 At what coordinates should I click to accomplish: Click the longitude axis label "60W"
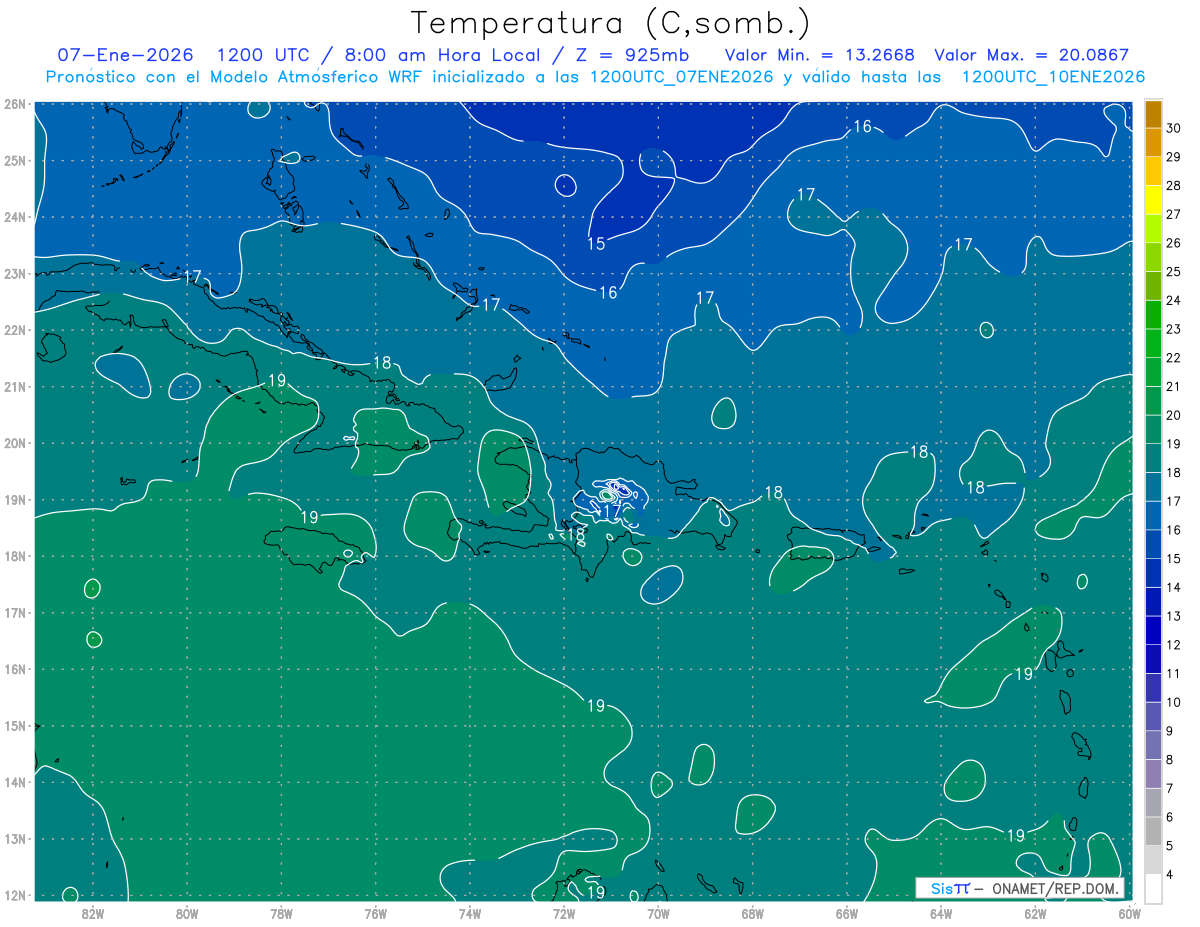[1129, 913]
